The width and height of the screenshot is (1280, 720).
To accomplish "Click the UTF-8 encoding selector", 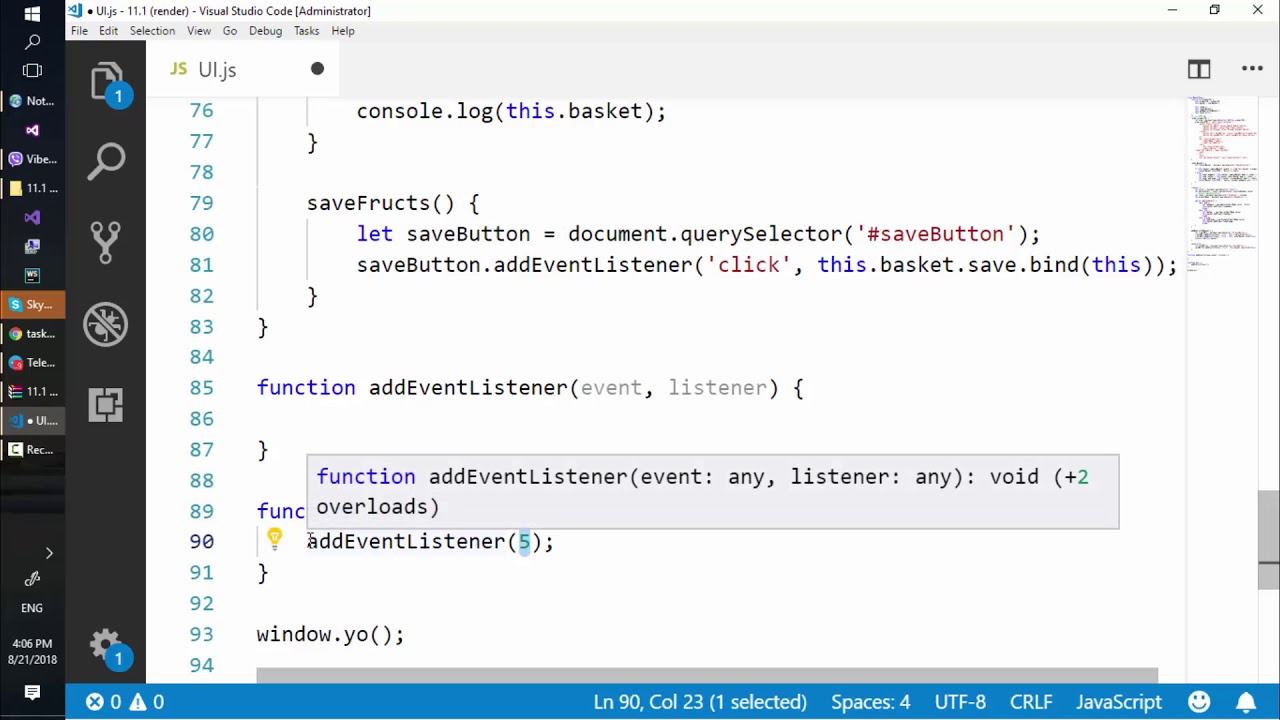I will [960, 702].
